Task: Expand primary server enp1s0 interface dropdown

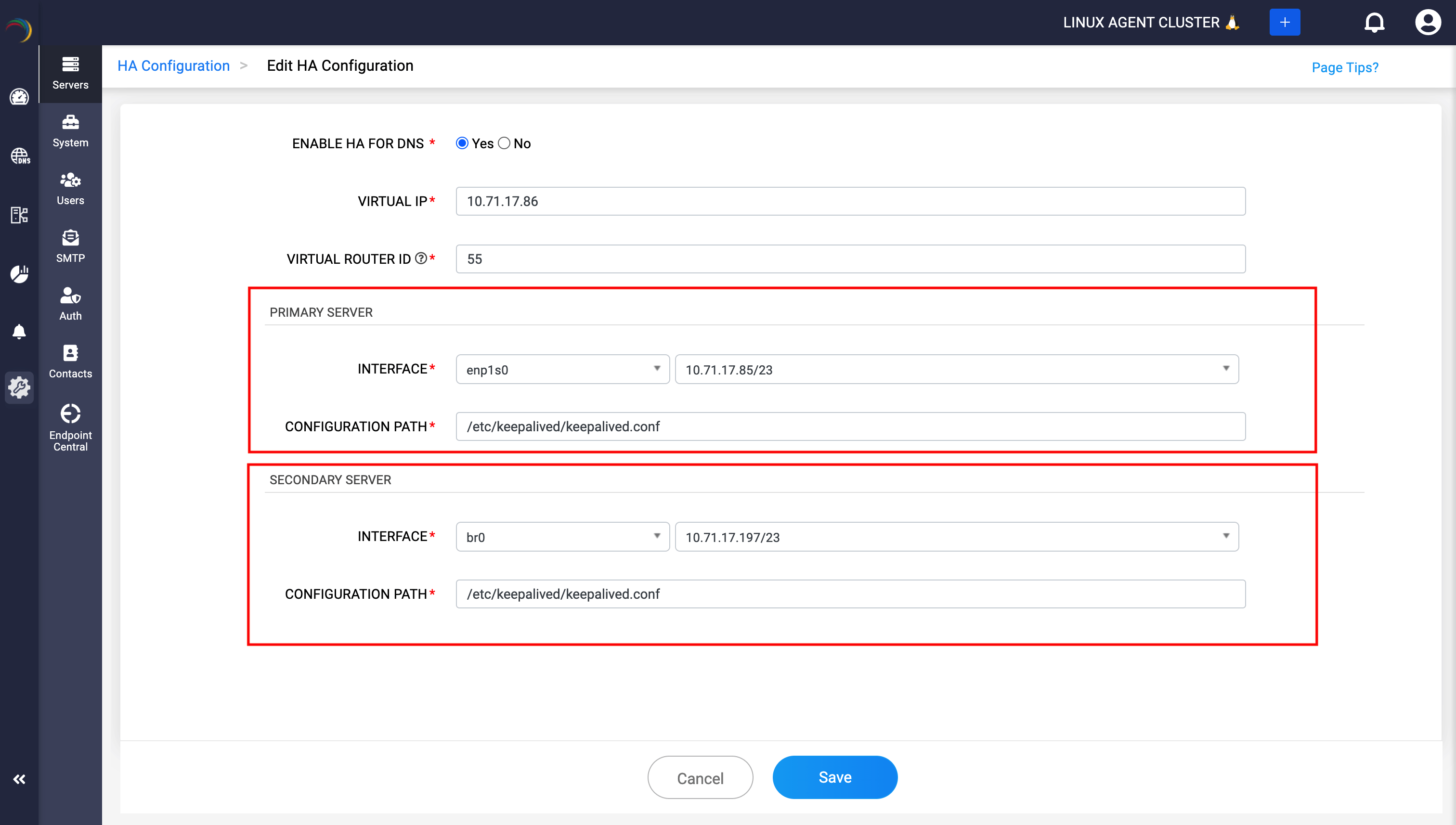Action: [x=562, y=370]
